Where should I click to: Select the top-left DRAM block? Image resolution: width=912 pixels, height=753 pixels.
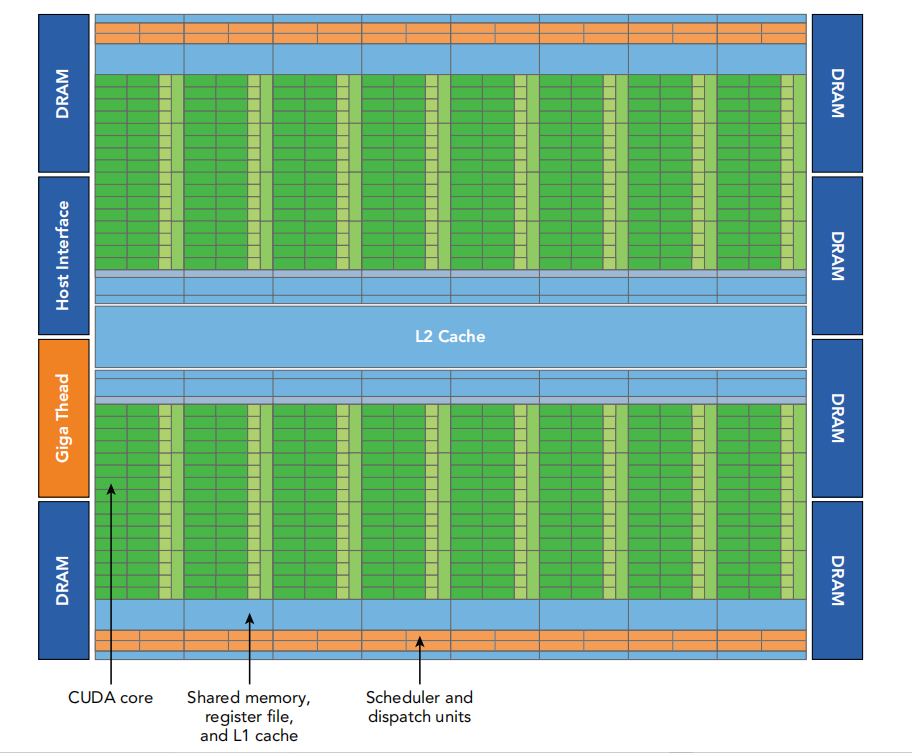point(63,93)
